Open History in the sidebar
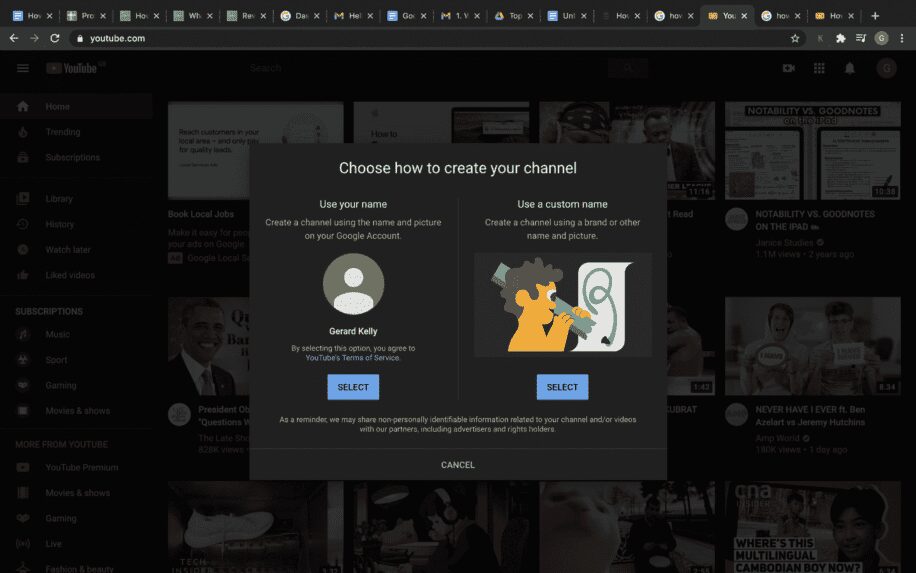Viewport: 916px width, 573px height. click(76, 224)
